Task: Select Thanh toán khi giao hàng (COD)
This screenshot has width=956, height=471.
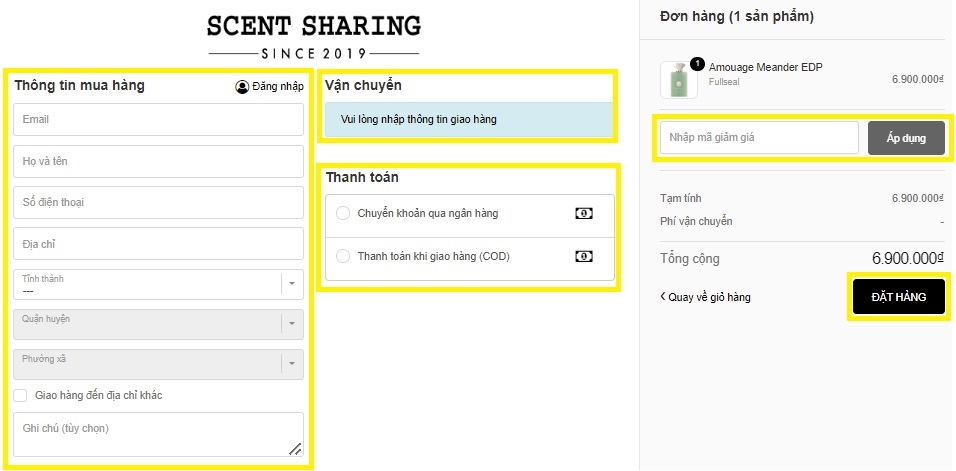Action: pos(343,257)
